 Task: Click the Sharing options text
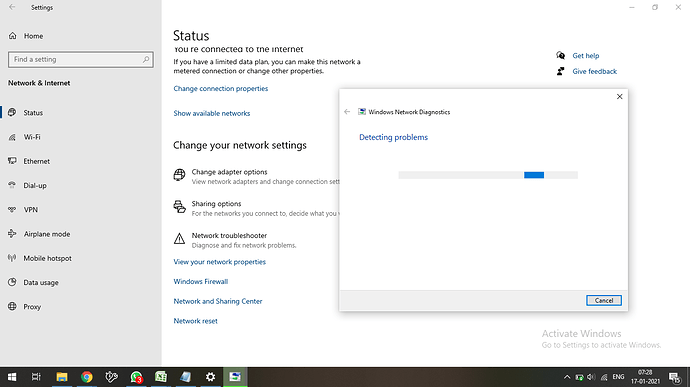click(216, 203)
